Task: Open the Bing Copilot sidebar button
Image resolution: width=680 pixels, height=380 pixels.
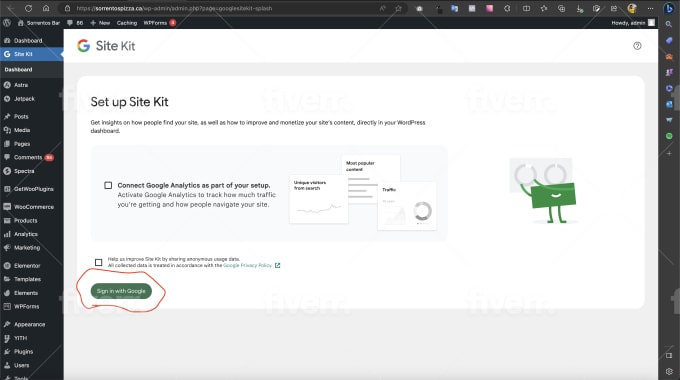Action: (669, 8)
